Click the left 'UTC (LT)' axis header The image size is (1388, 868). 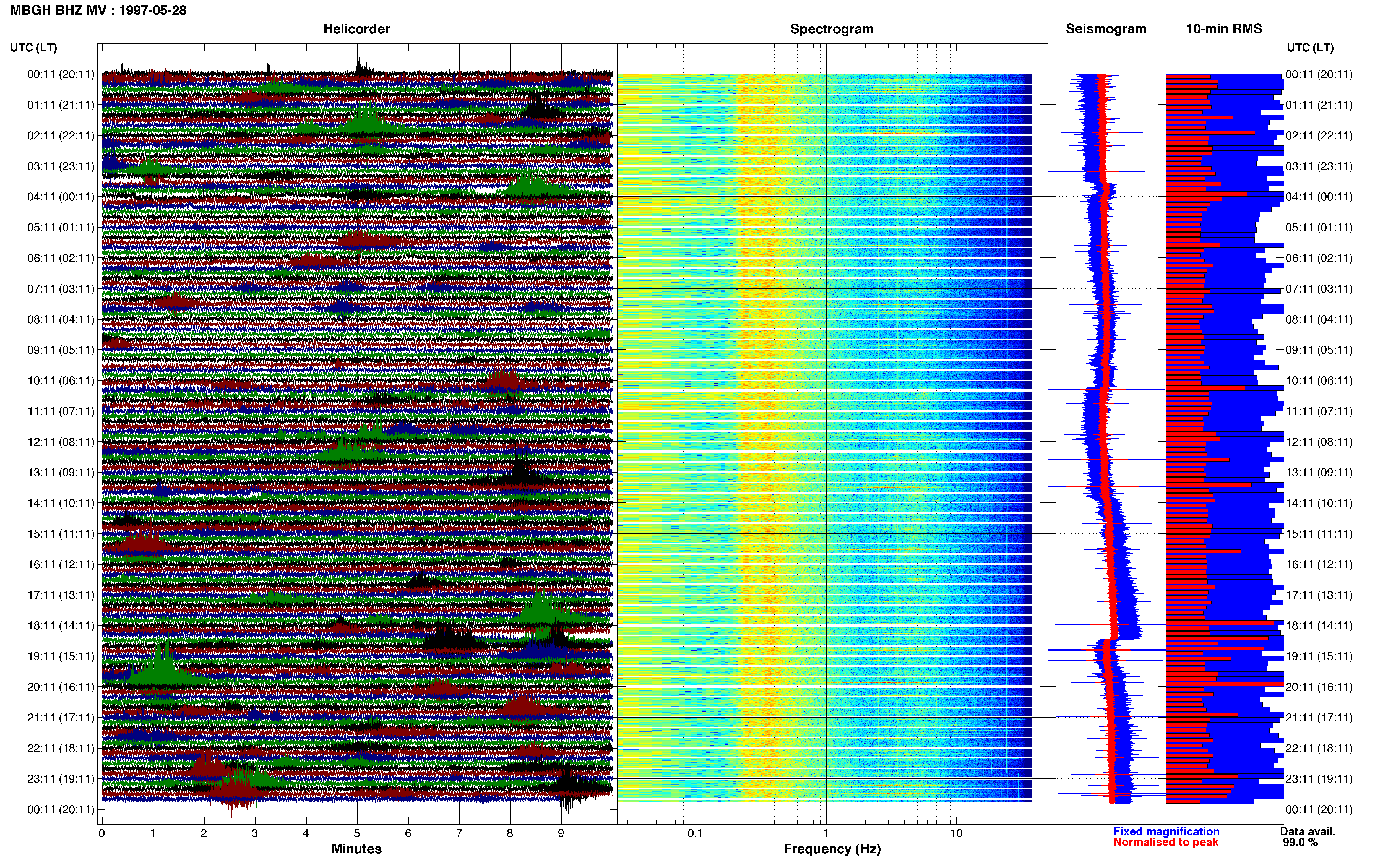[x=34, y=48]
